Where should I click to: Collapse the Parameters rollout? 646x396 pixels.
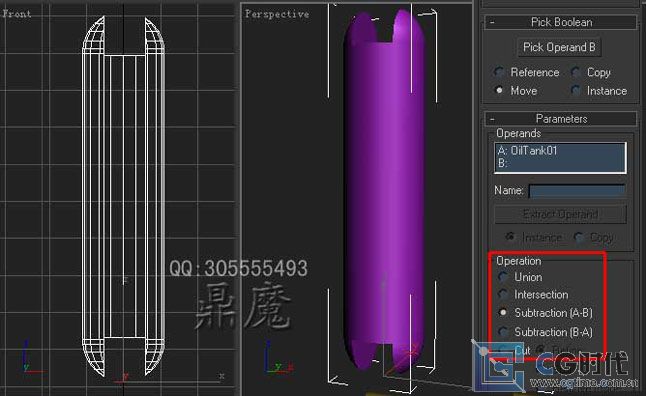[560, 119]
